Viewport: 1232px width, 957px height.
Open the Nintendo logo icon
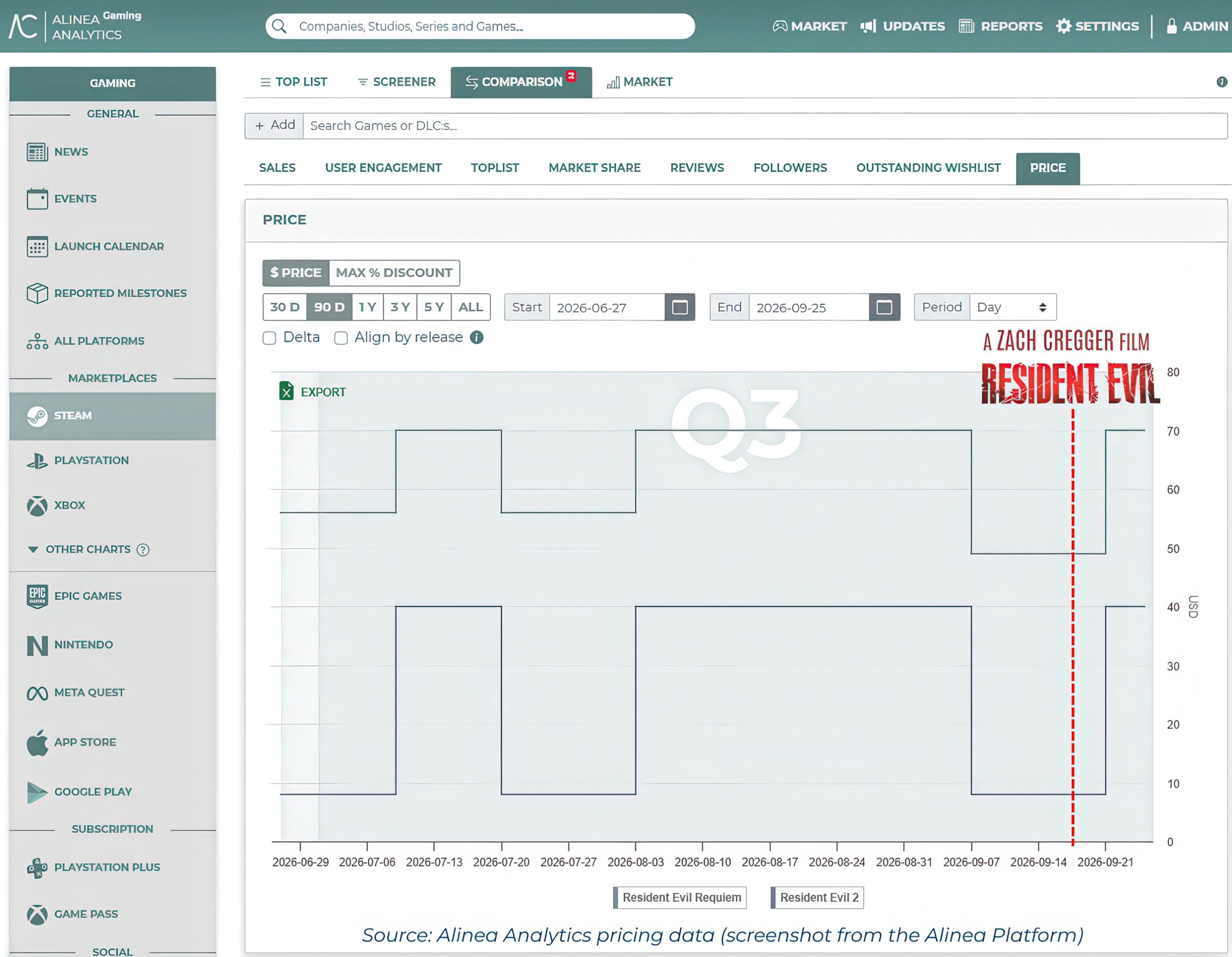click(x=37, y=645)
